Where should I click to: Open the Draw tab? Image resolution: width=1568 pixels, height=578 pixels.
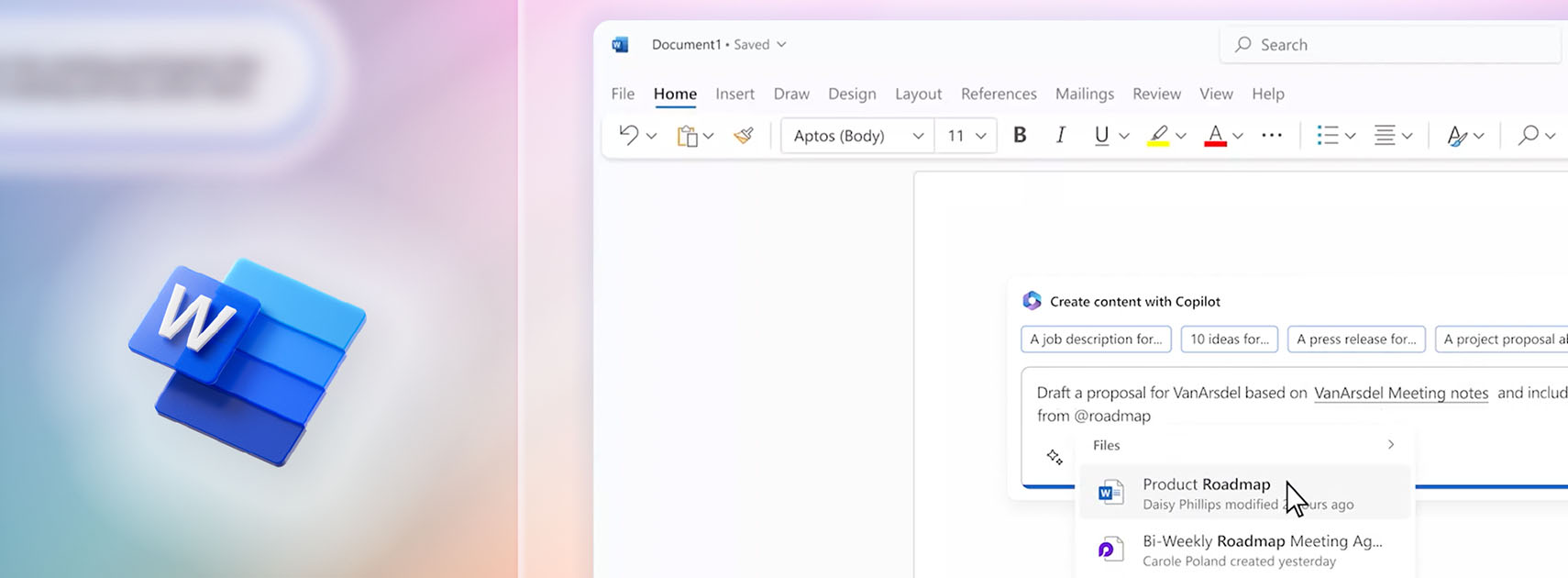tap(791, 94)
